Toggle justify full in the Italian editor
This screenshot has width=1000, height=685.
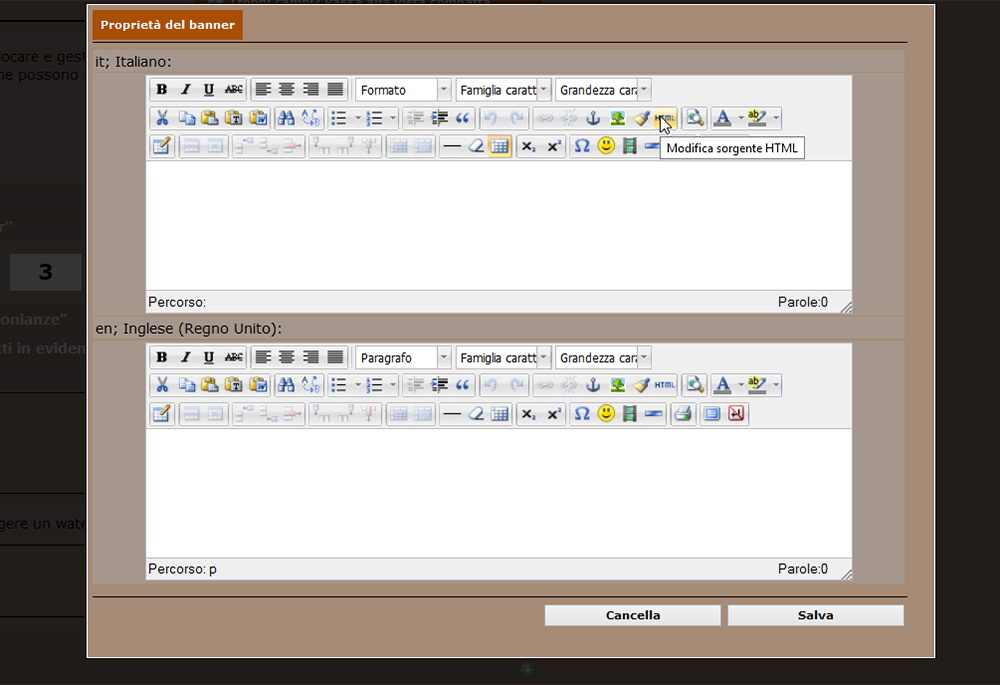[x=335, y=90]
